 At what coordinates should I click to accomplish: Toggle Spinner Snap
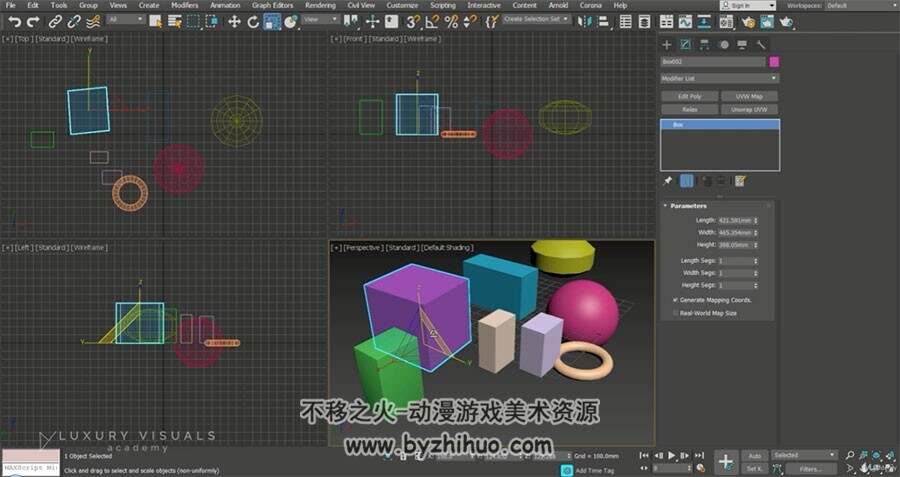[x=470, y=22]
